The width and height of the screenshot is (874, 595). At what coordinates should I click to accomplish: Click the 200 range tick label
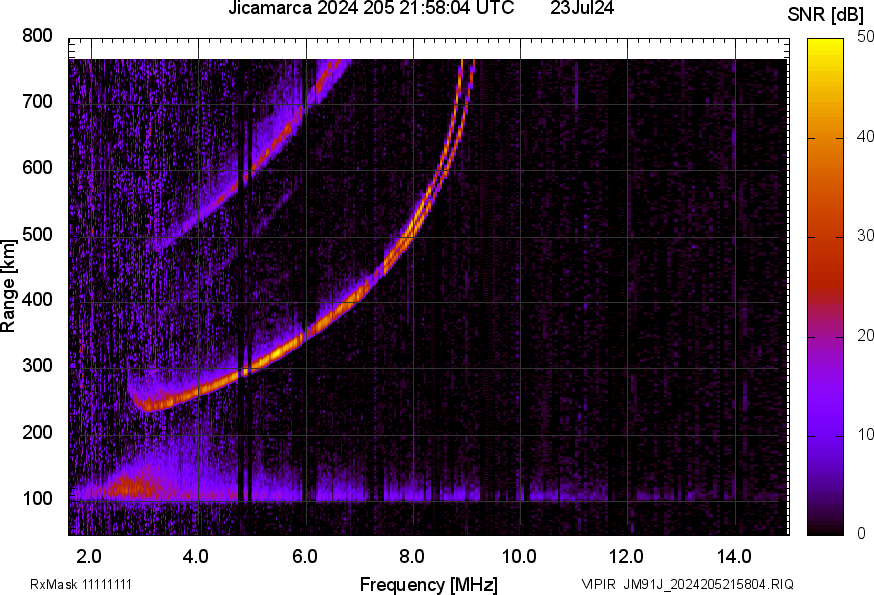[x=37, y=432]
